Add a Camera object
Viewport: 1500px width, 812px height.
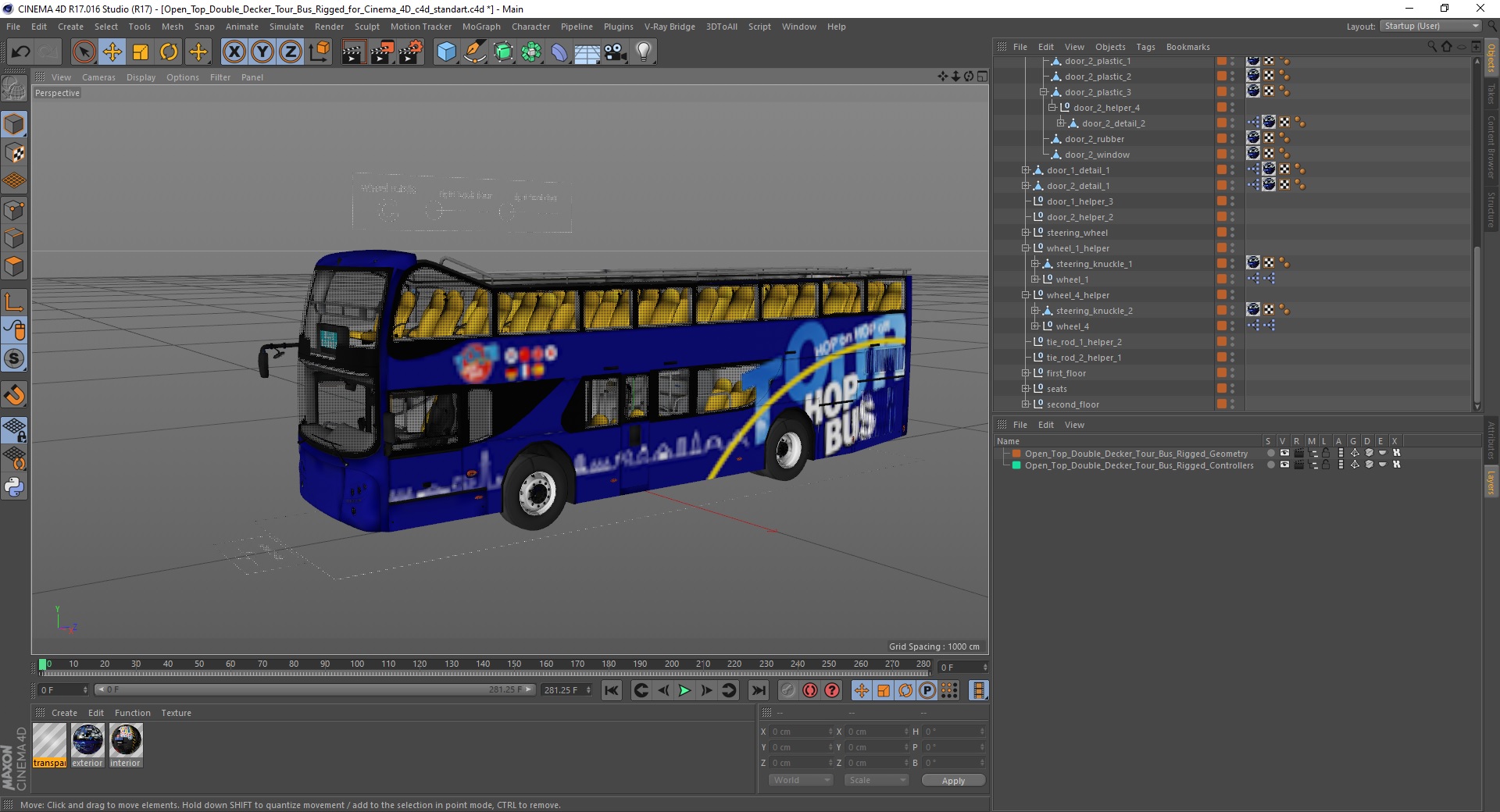tap(616, 52)
